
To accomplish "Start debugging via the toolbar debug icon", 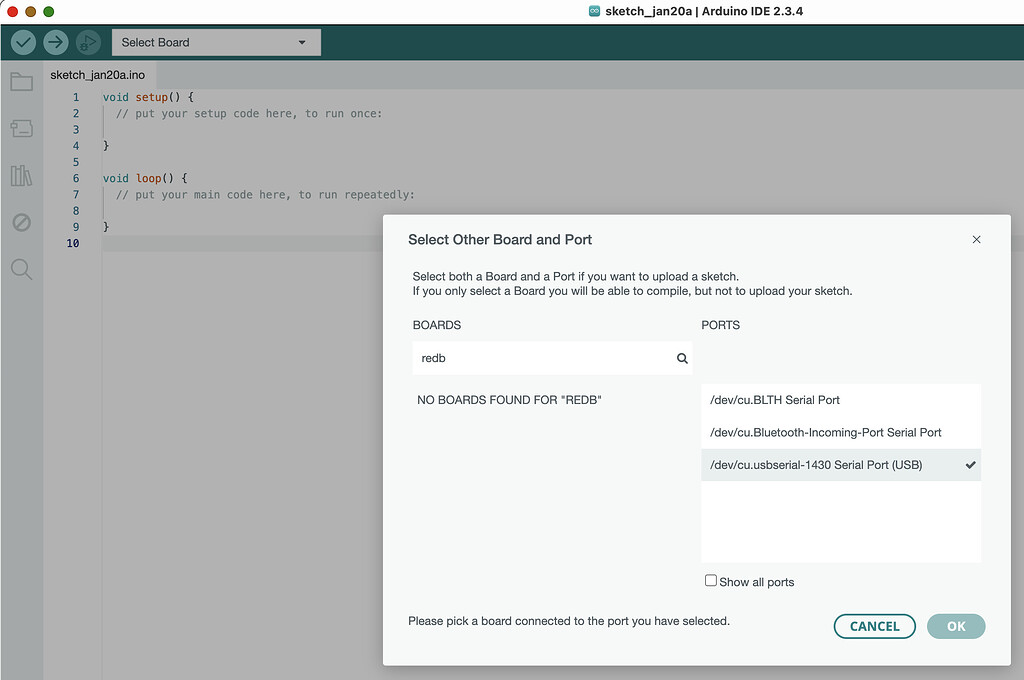I will (x=88, y=42).
